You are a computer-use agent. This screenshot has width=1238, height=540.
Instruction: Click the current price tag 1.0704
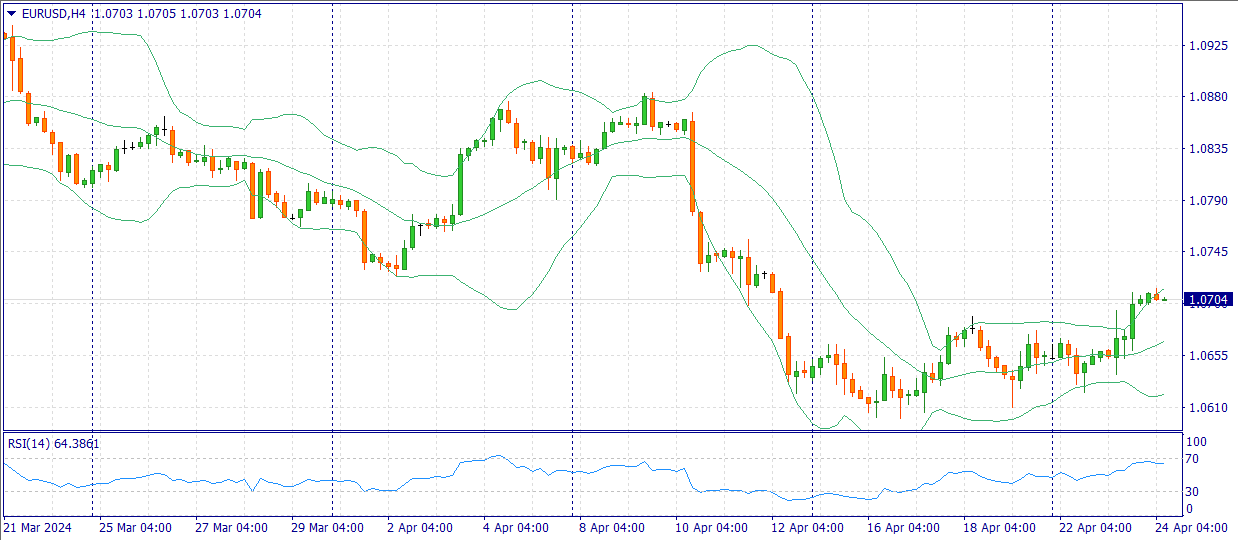[1208, 299]
